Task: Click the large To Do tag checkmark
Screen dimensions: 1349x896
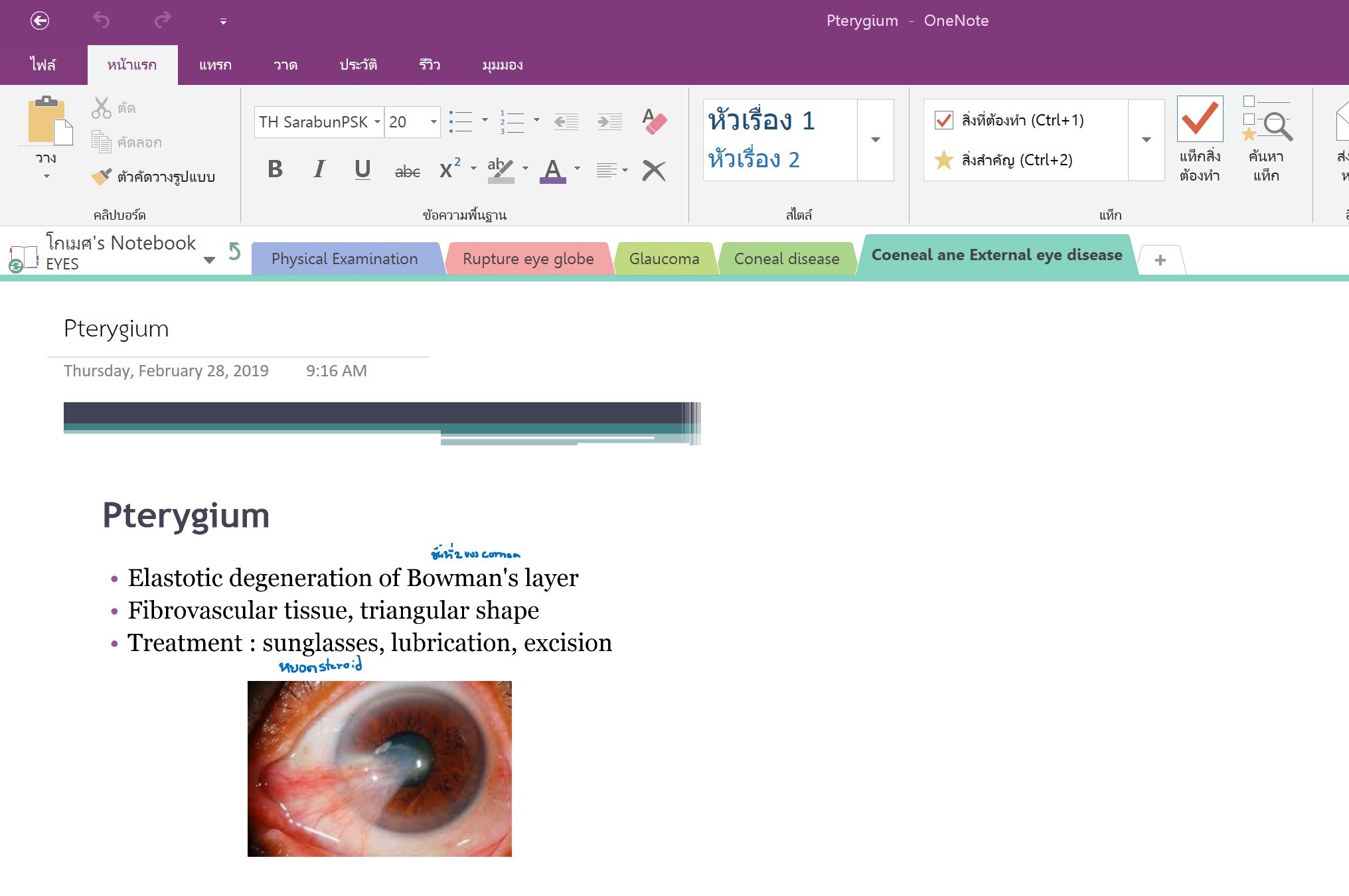Action: pyautogui.click(x=1200, y=120)
